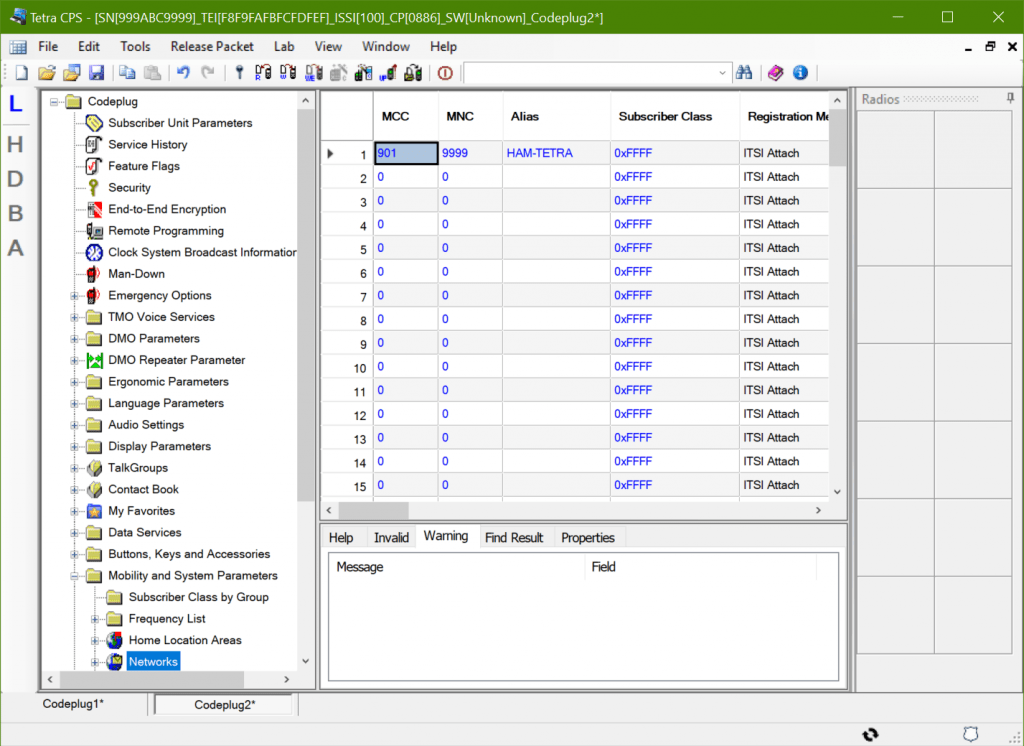Collapse the Mobility and System Parameters node
1024x746 pixels.
pyautogui.click(x=74, y=576)
